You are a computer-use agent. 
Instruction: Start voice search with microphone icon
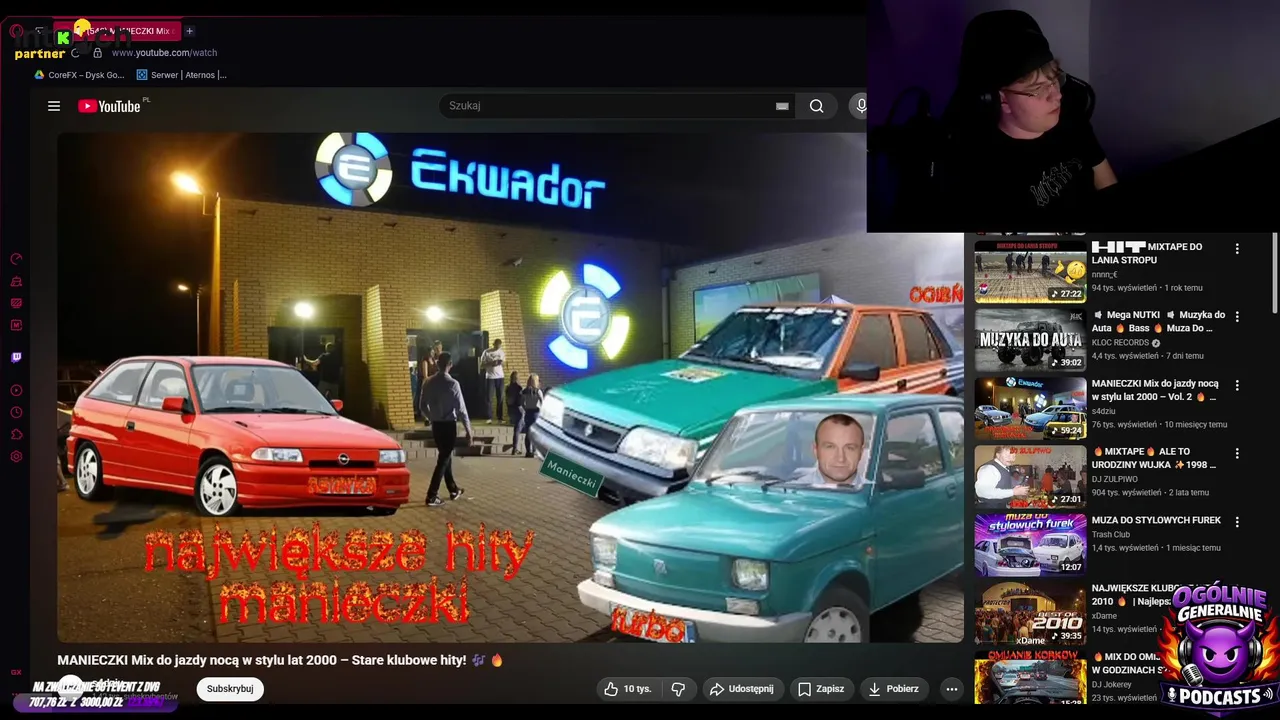(860, 106)
